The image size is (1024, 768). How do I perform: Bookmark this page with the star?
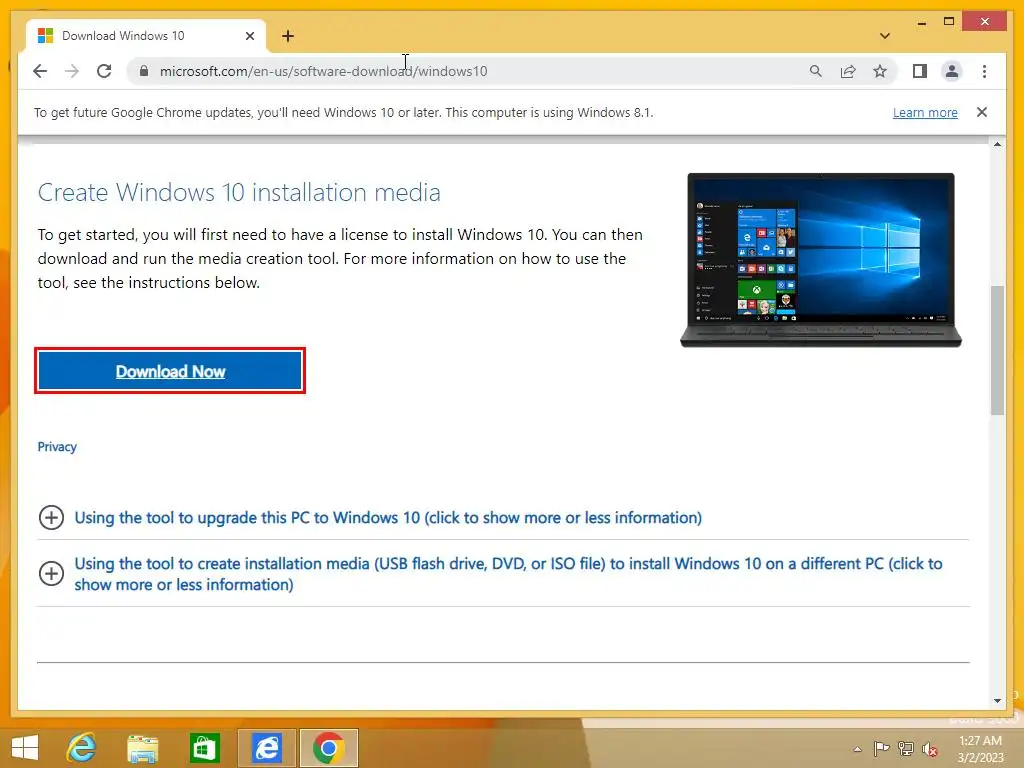(880, 71)
